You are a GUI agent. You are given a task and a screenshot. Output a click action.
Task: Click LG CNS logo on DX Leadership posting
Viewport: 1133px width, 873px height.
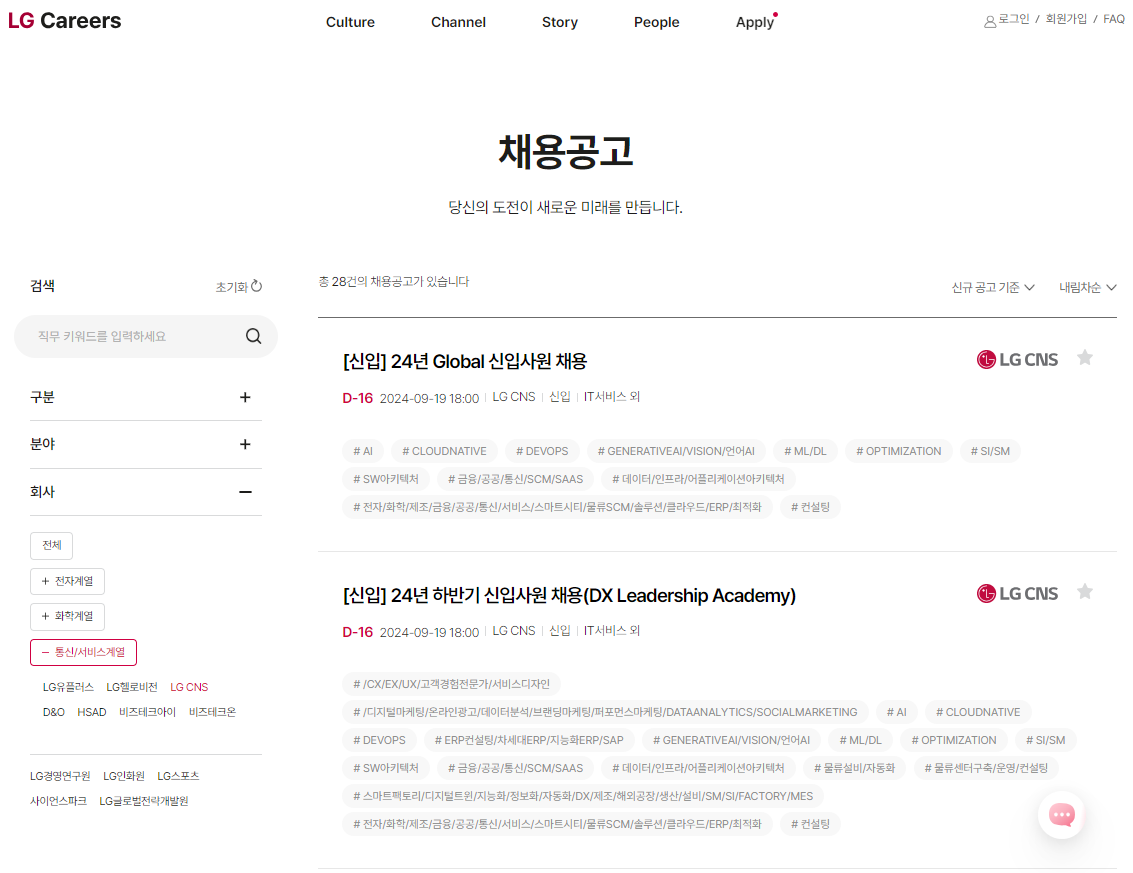[1017, 593]
